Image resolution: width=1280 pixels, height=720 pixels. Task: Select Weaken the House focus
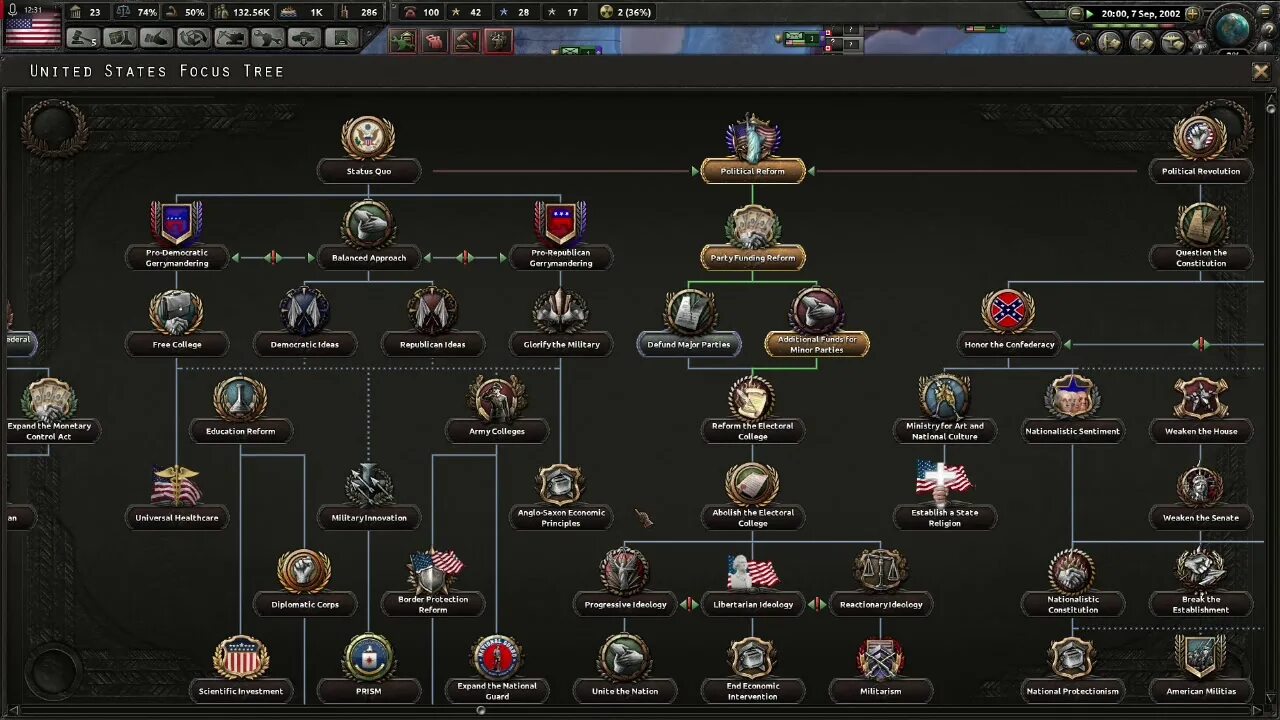1201,431
